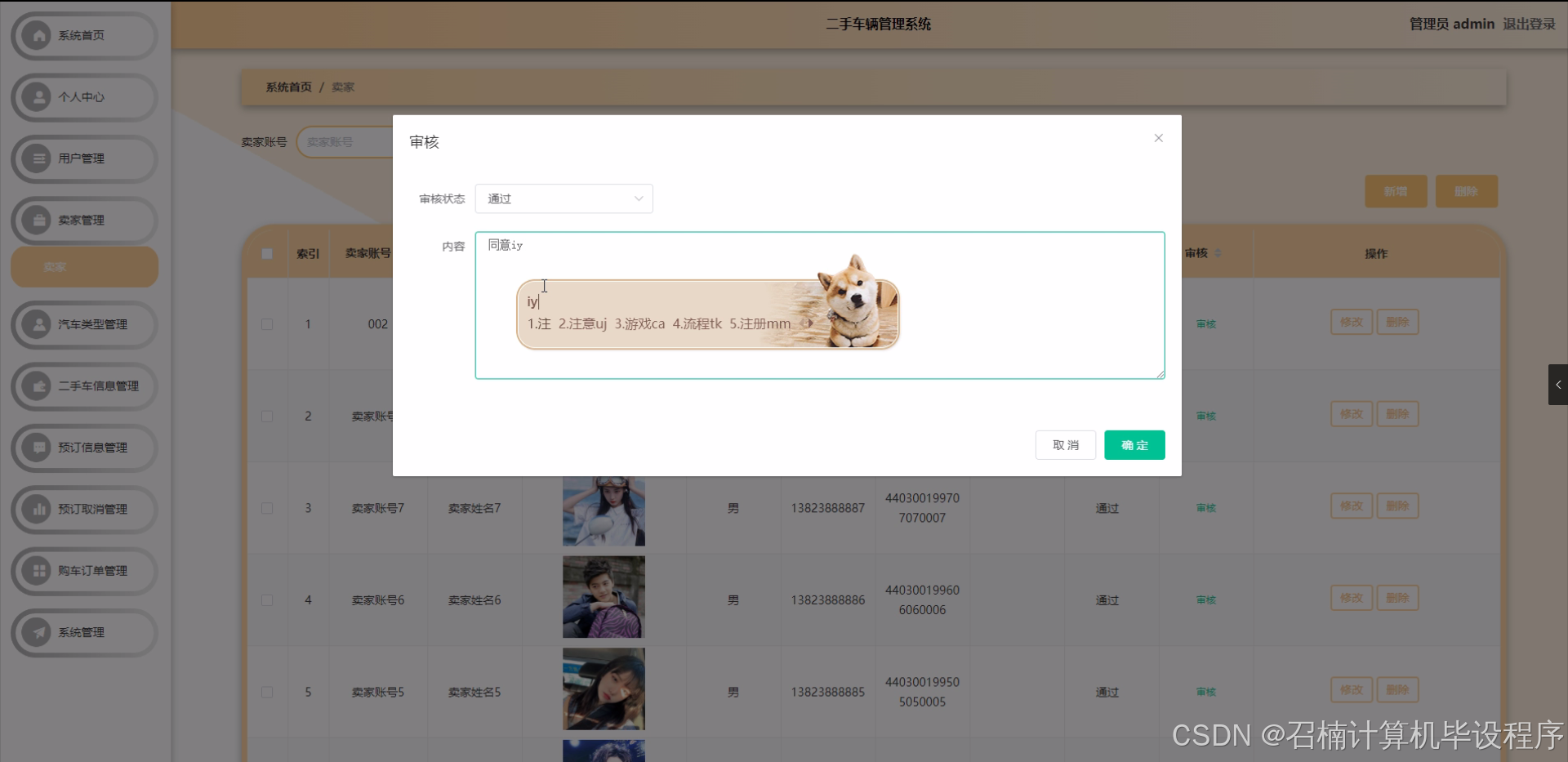Viewport: 1568px width, 762px height.
Task: Click the seller photo thumbnail in row 4
Action: coord(602,597)
